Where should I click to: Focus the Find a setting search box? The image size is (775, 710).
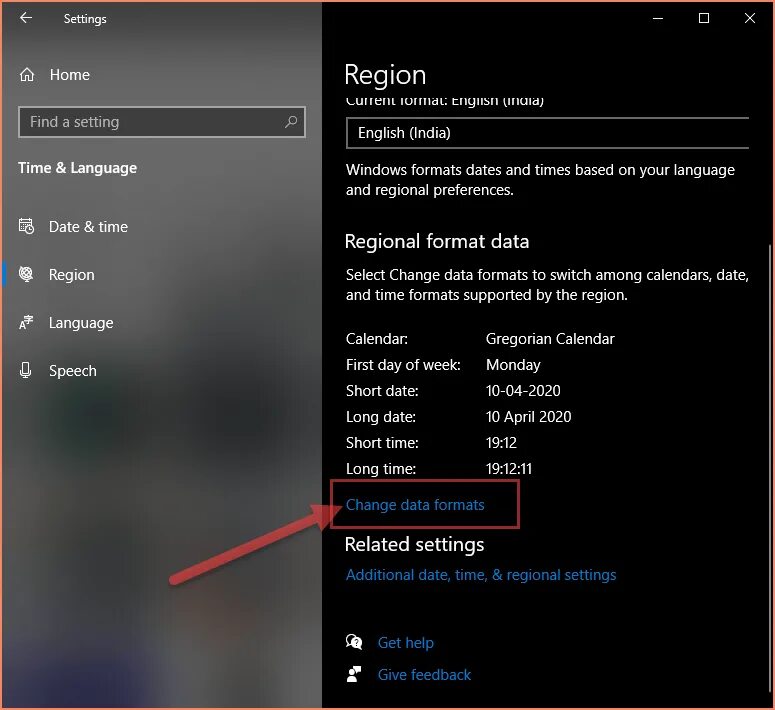click(162, 122)
